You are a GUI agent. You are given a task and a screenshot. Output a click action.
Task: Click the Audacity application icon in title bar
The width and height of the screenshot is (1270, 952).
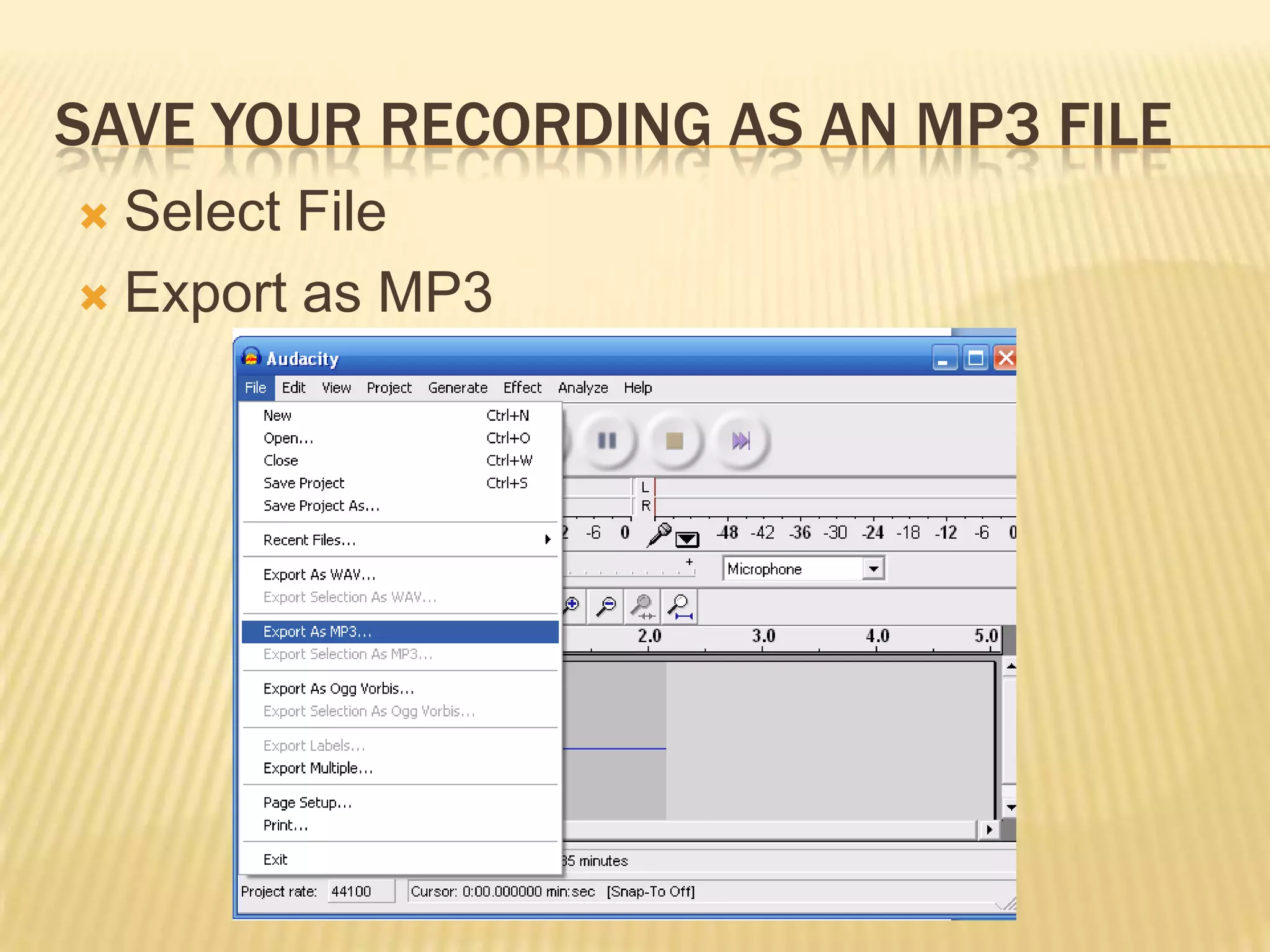pos(251,358)
